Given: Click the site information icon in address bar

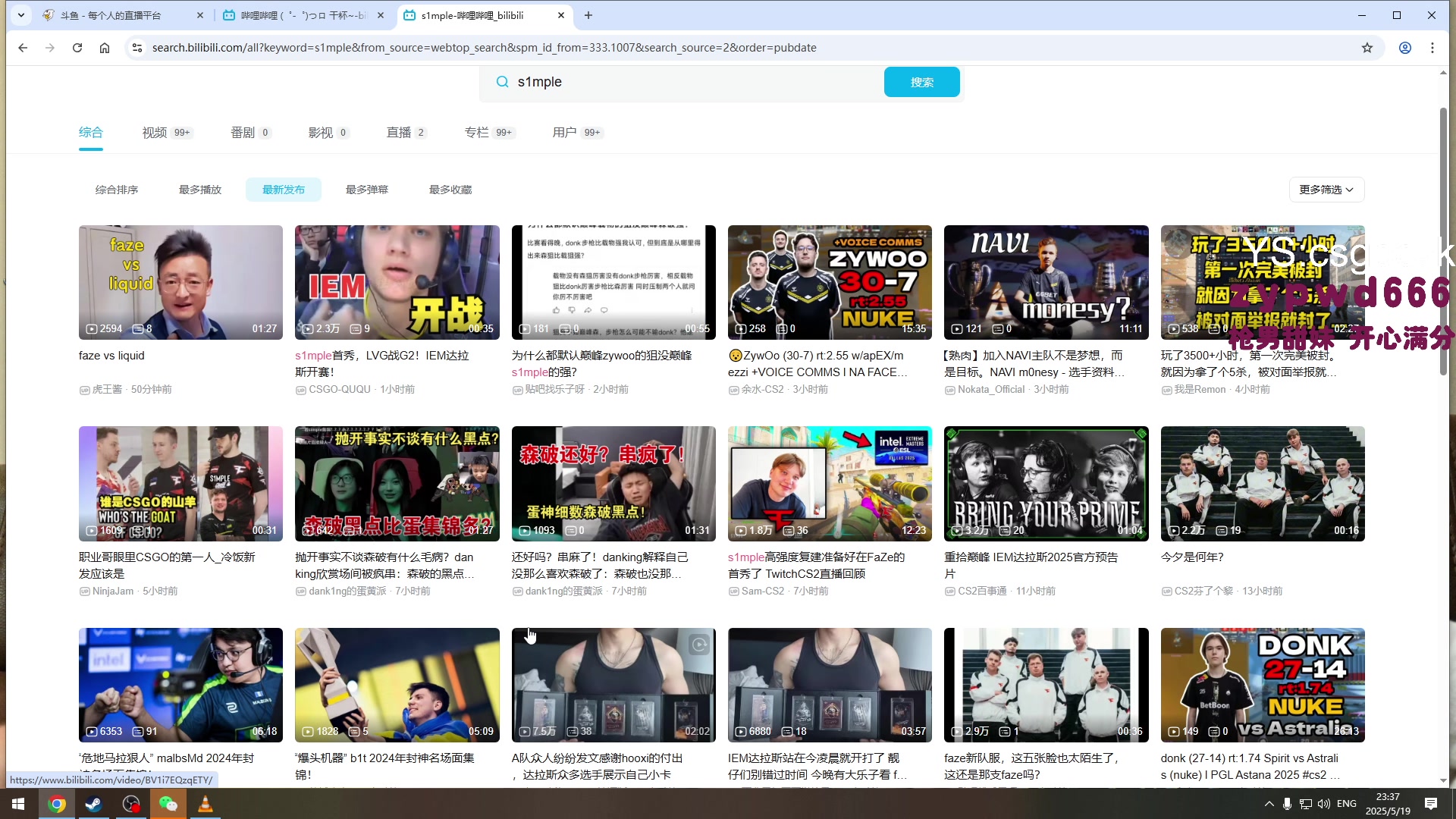Looking at the screenshot, I should click(136, 48).
